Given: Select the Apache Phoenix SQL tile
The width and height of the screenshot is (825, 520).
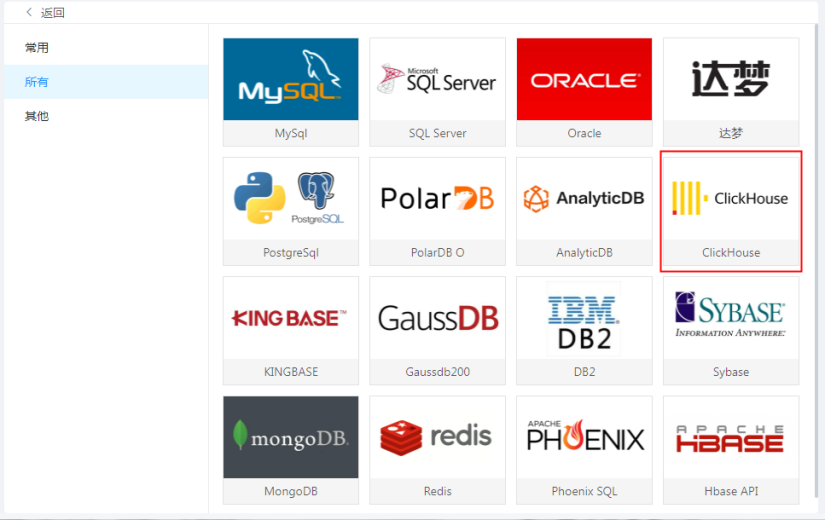Looking at the screenshot, I should tap(584, 437).
